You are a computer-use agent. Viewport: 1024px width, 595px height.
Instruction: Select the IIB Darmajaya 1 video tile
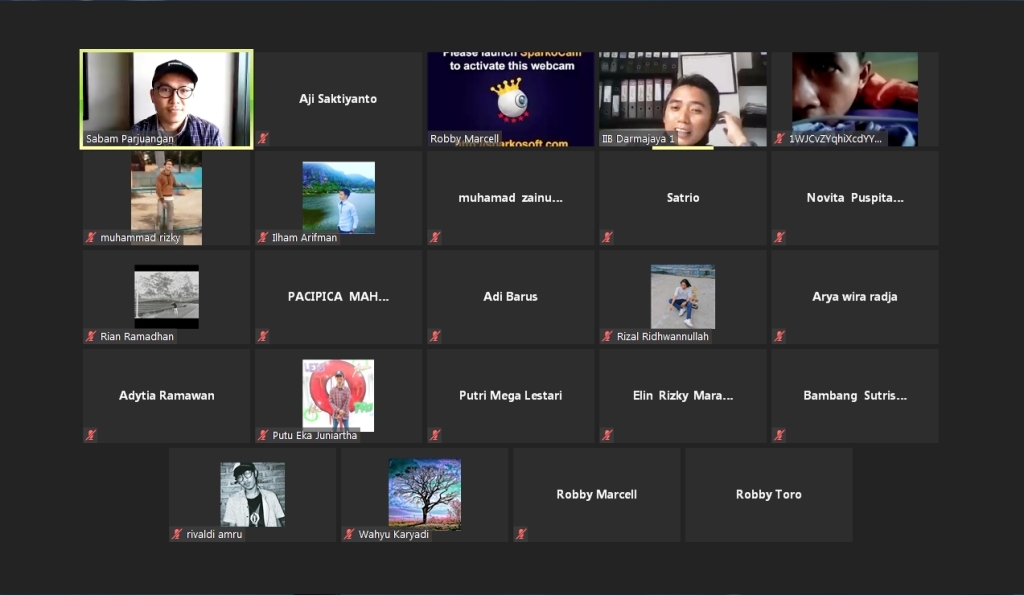tap(682, 99)
